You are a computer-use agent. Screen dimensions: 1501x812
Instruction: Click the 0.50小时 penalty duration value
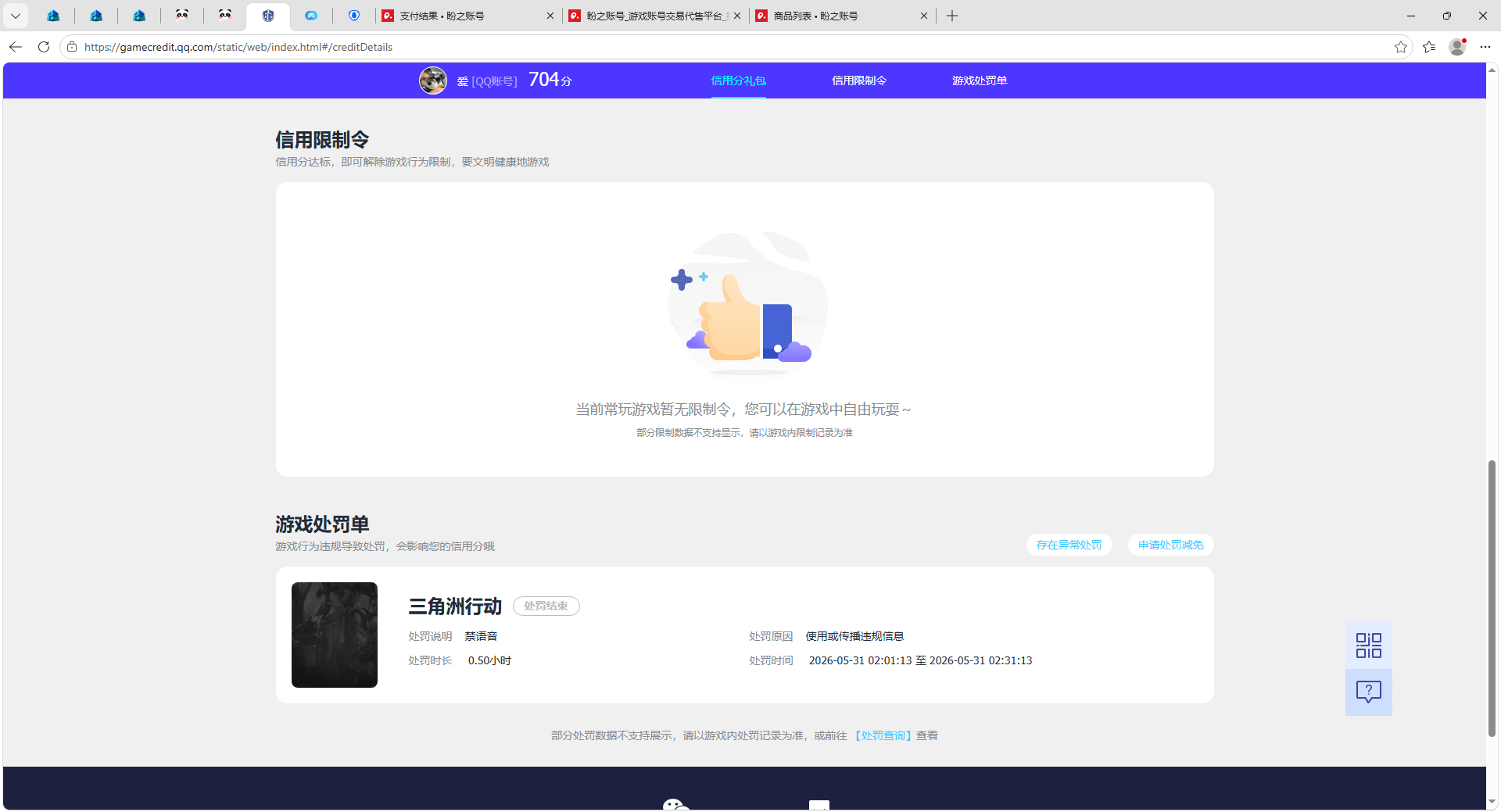489,660
